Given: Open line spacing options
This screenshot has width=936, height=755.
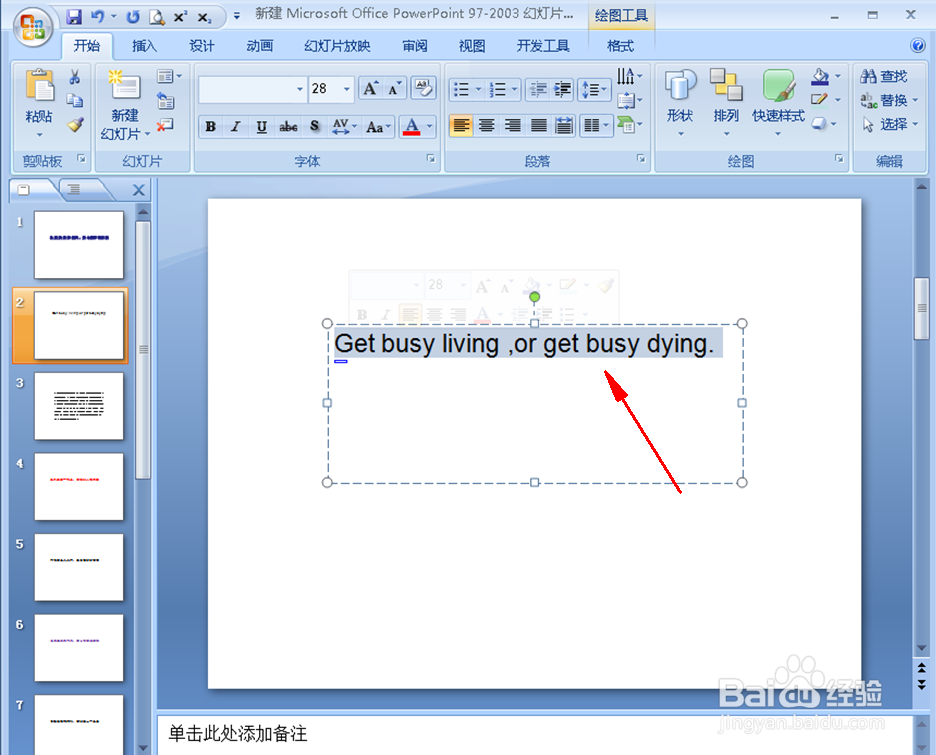Looking at the screenshot, I should tap(594, 90).
